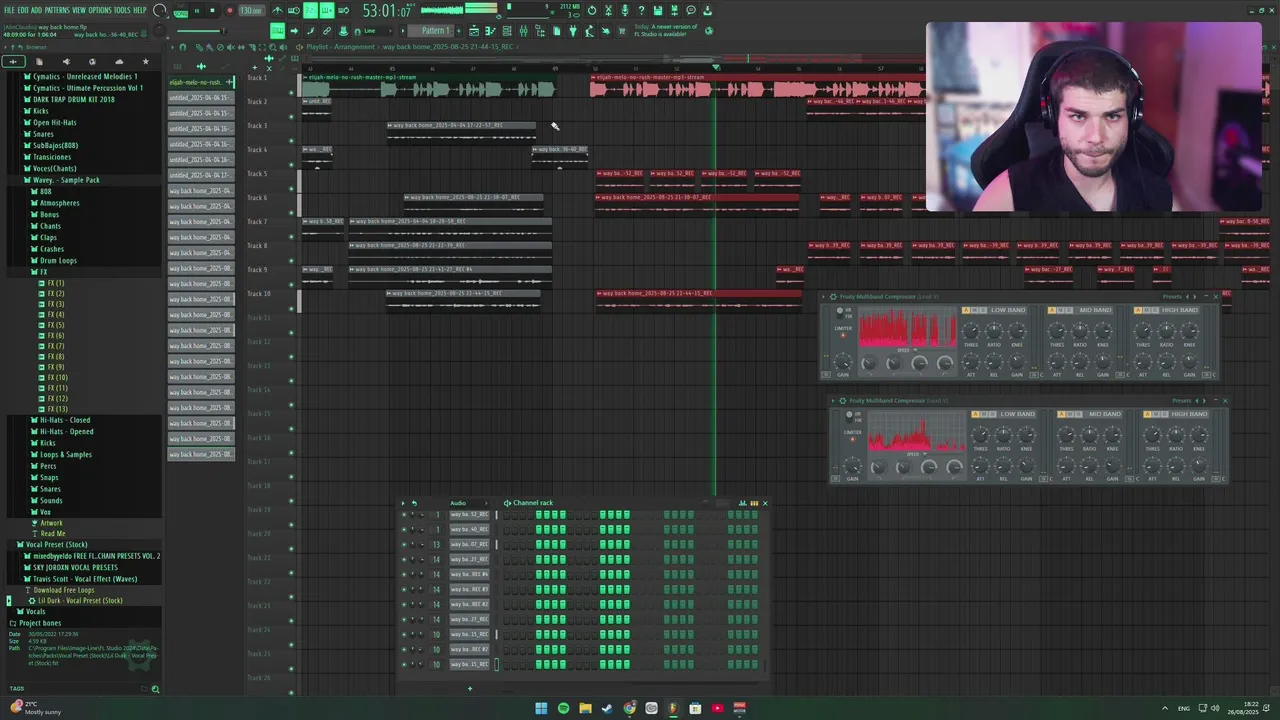The height and width of the screenshot is (720, 1280).
Task: Flip IIR/FIR switch on upper compressor
Action: [x=840, y=313]
